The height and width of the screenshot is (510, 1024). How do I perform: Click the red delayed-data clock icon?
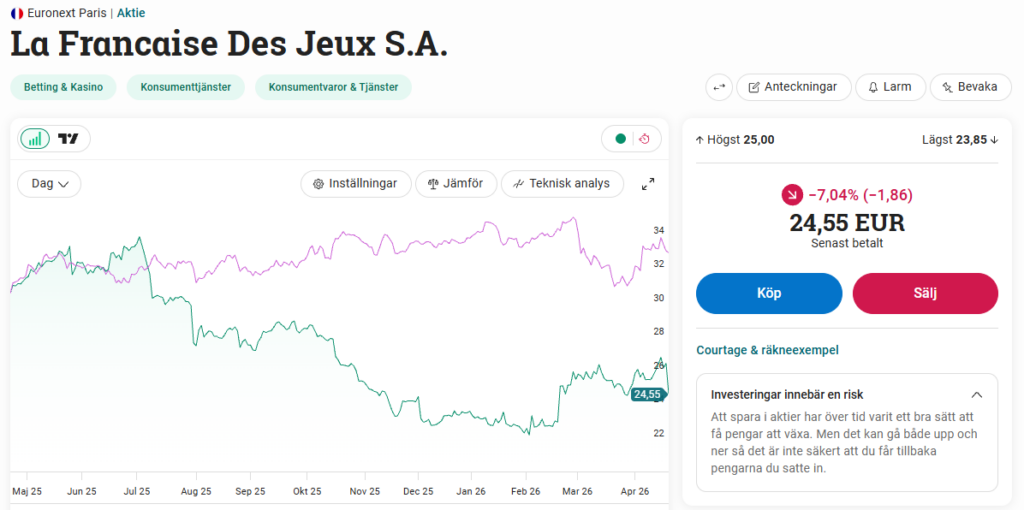[645, 139]
